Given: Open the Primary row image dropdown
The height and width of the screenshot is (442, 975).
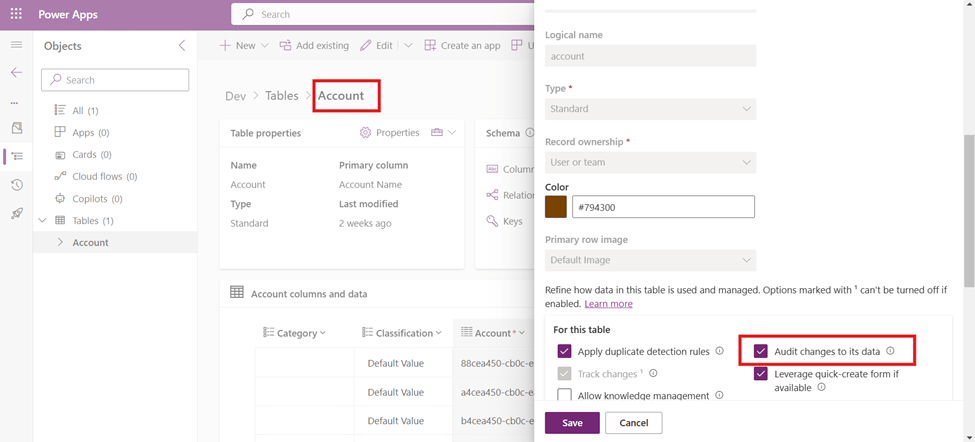Looking at the screenshot, I should tap(650, 260).
